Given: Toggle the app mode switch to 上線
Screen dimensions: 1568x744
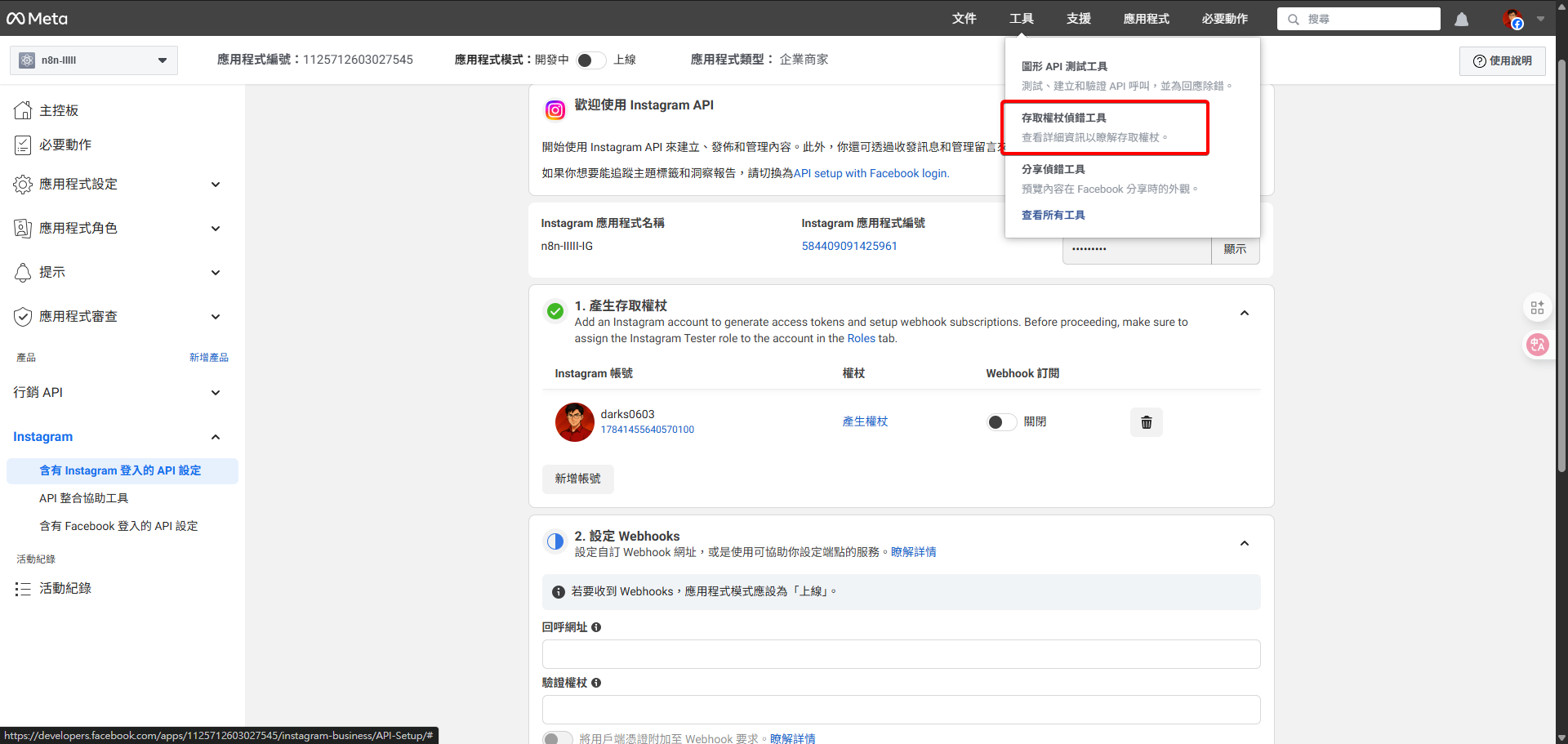Looking at the screenshot, I should tap(590, 60).
